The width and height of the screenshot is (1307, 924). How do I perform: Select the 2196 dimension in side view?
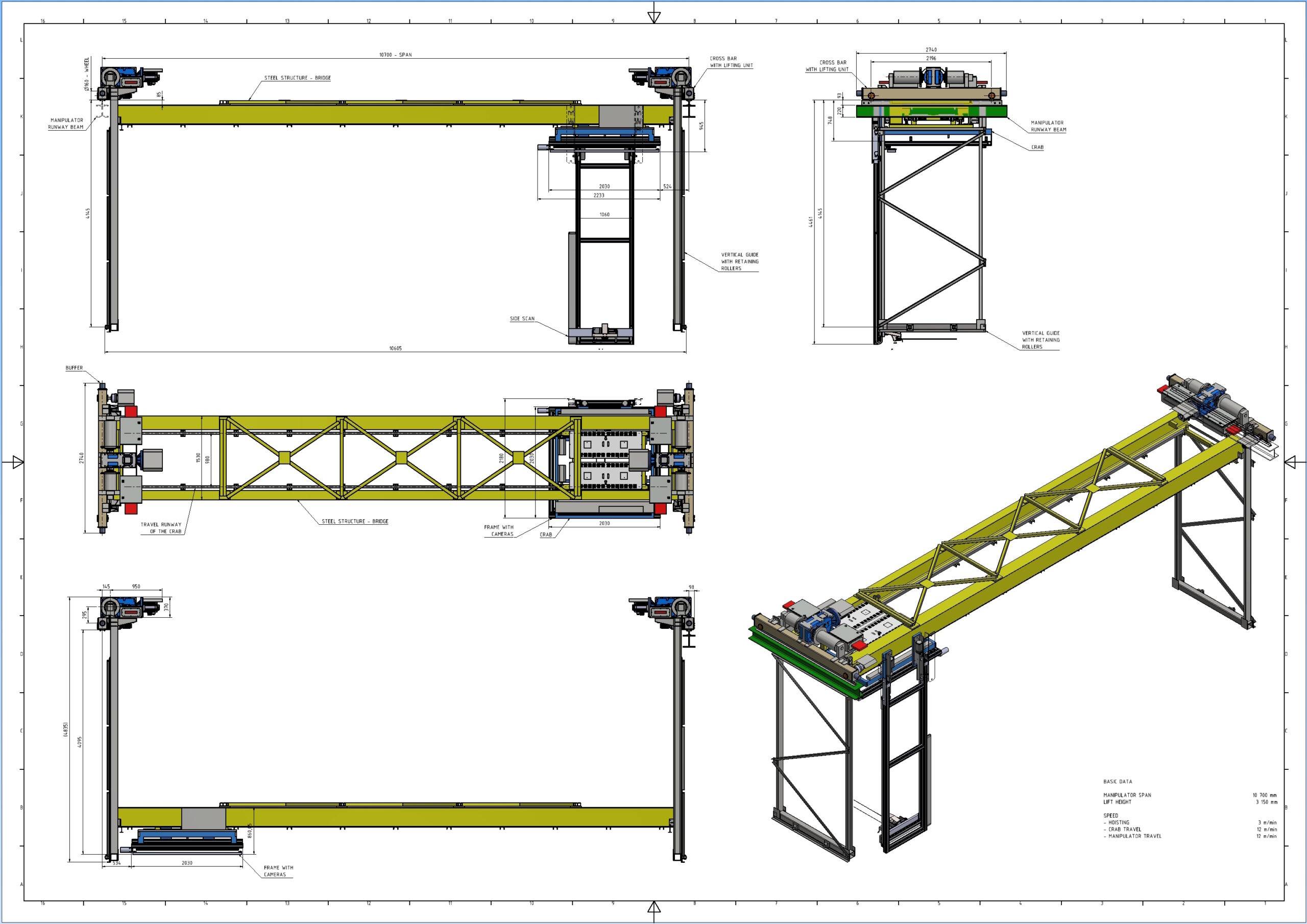[931, 58]
